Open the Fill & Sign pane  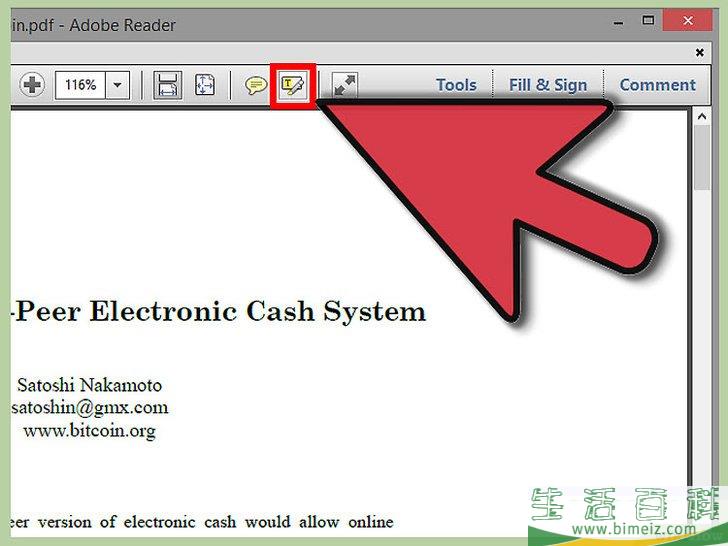click(548, 85)
